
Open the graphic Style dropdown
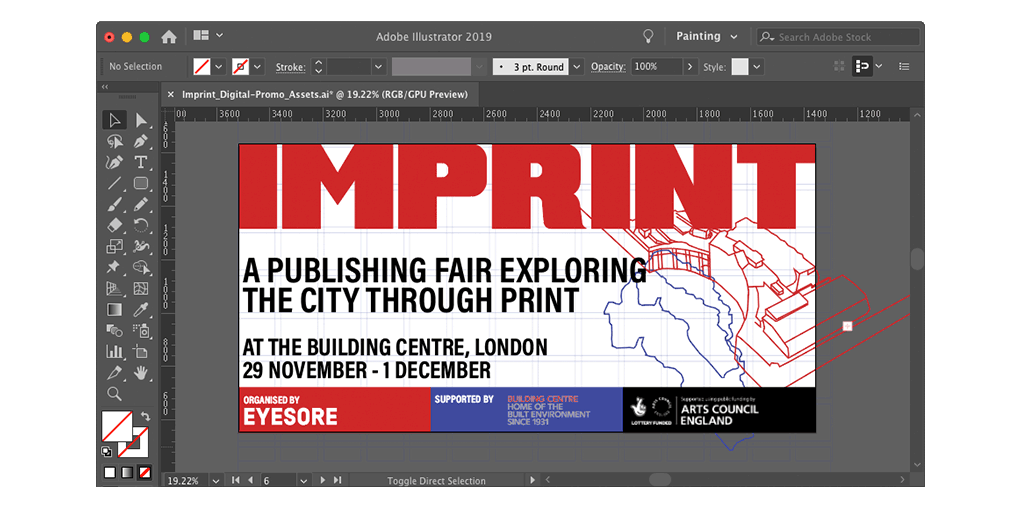[757, 67]
